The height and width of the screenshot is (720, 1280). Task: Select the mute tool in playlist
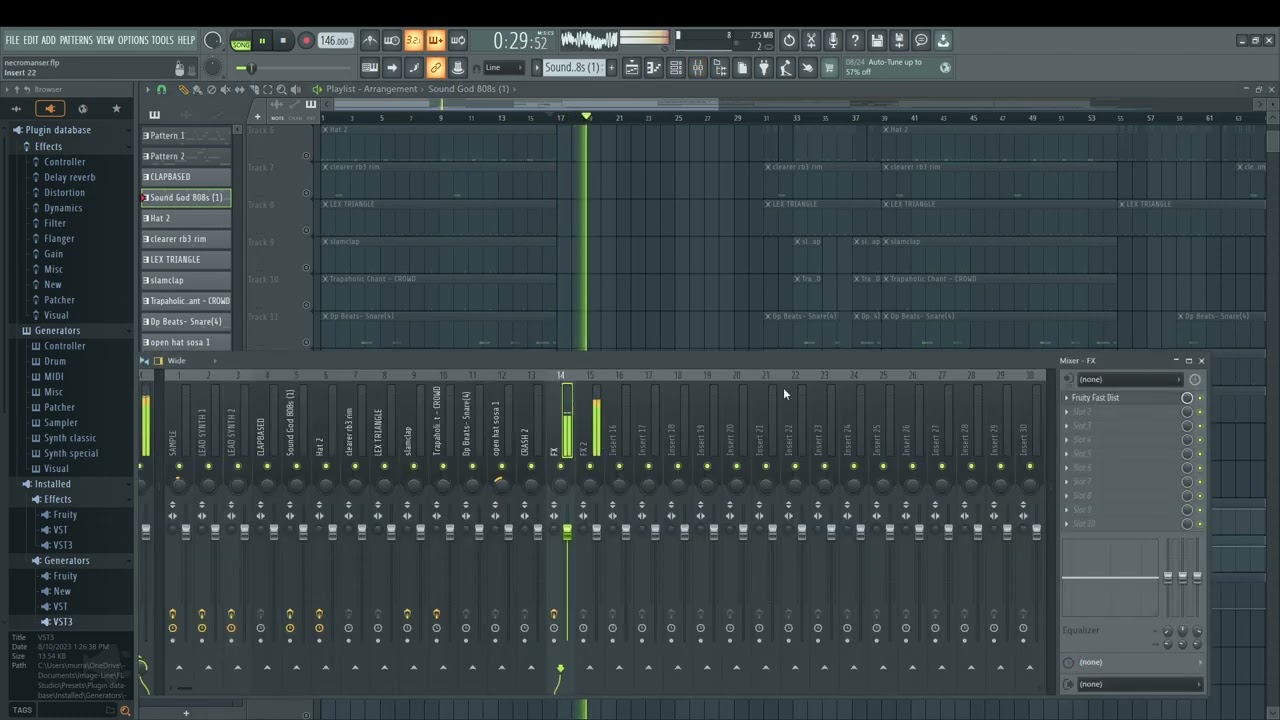pos(225,90)
